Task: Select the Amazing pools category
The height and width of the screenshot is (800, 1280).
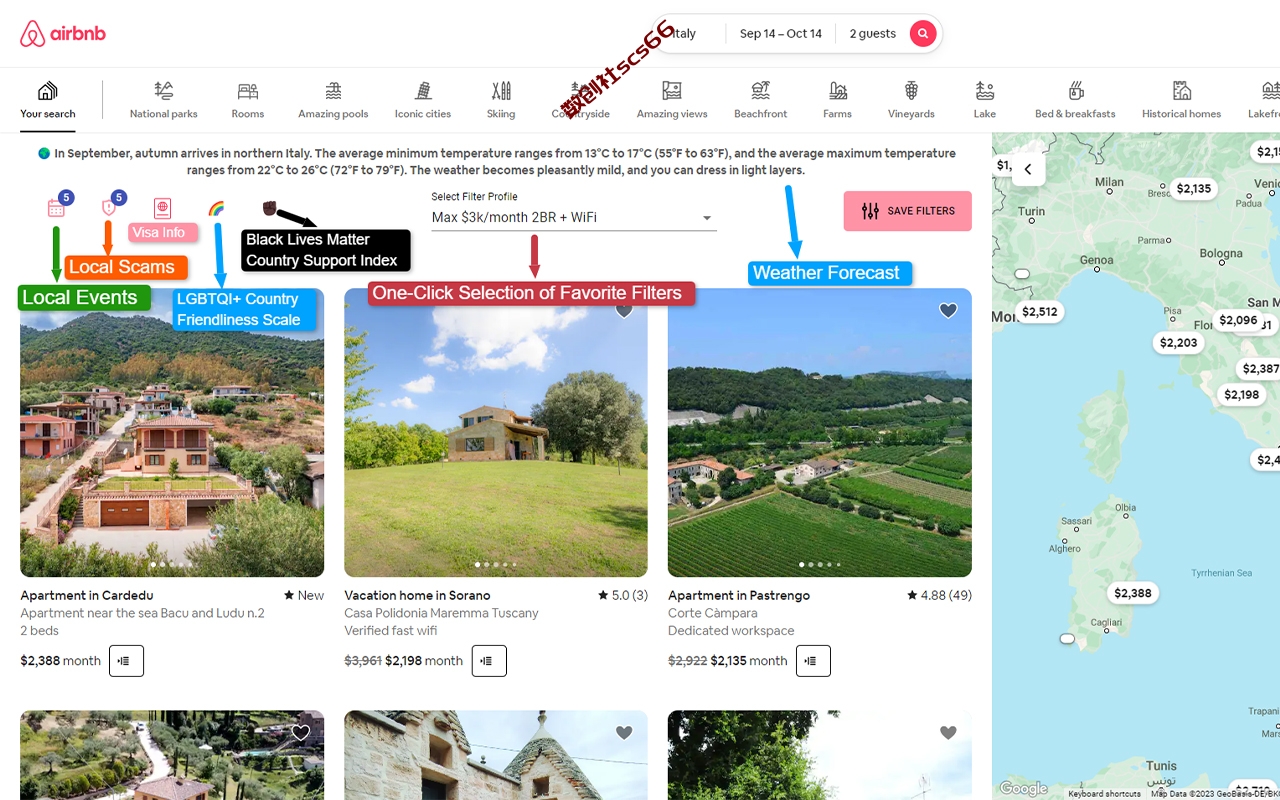Action: (x=333, y=100)
